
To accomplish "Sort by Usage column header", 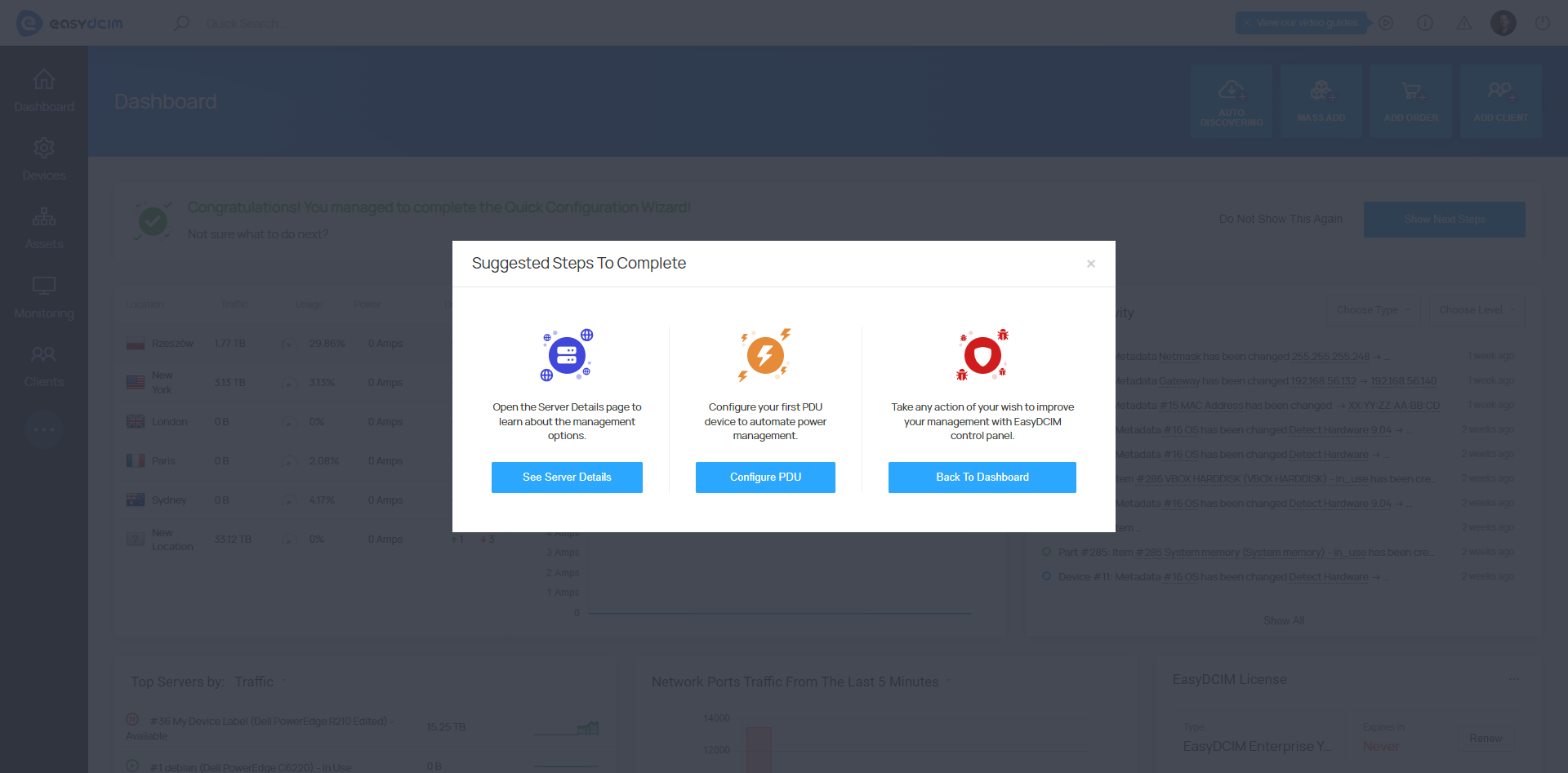I will 309,304.
